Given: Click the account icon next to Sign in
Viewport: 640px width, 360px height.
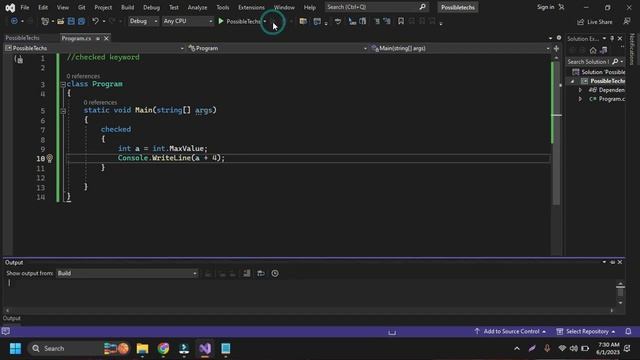Looking at the screenshot, I should click(x=562, y=7).
